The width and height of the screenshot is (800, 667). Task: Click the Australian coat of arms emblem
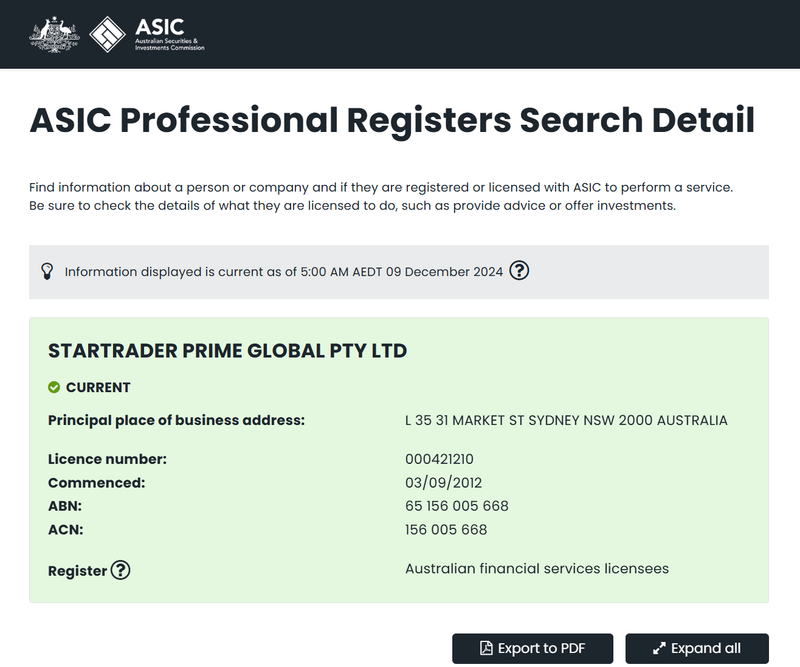tap(55, 34)
